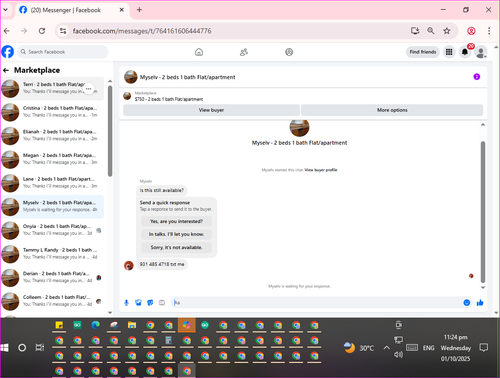Open the Onyia 2 beds chat
This screenshot has height=378, width=500.
52,230
